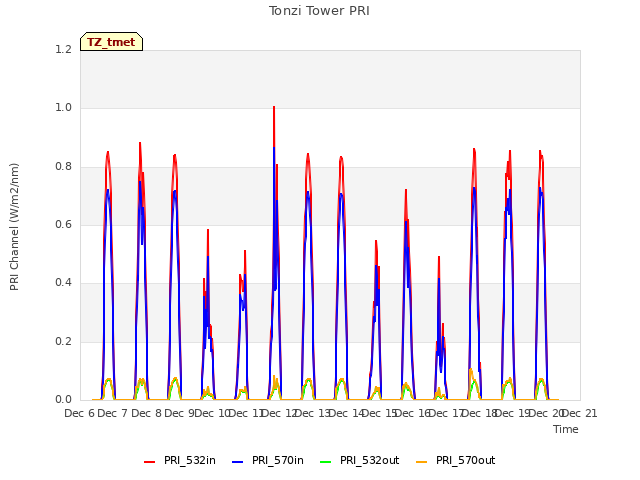Click the blue PRI_570in legend swatch

[x=238, y=462]
